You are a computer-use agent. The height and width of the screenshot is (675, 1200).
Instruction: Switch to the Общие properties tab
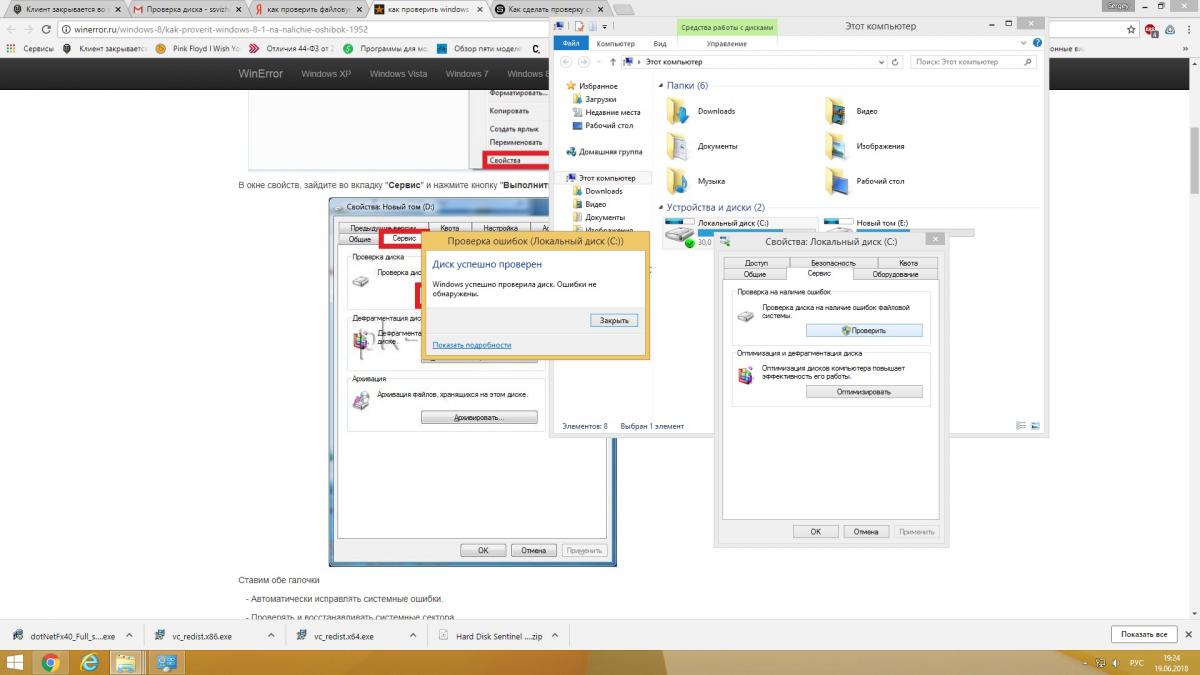pos(755,274)
